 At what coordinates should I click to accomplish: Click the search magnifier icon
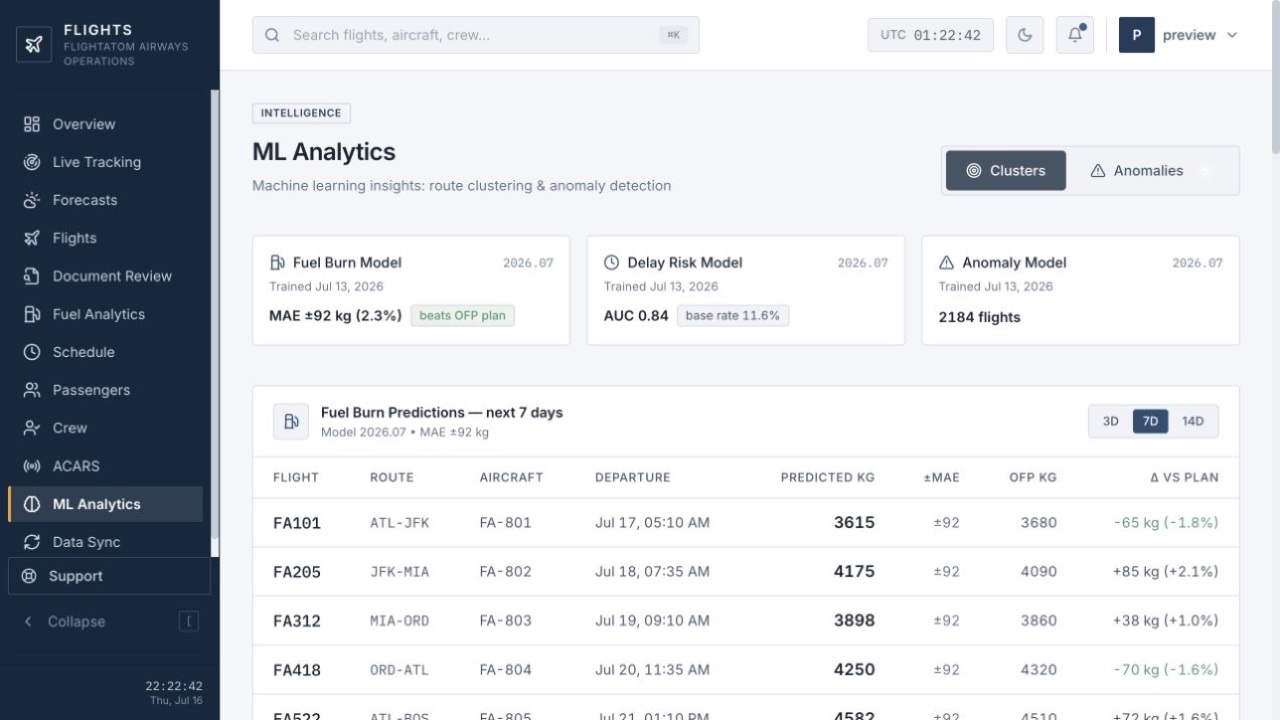tap(272, 35)
